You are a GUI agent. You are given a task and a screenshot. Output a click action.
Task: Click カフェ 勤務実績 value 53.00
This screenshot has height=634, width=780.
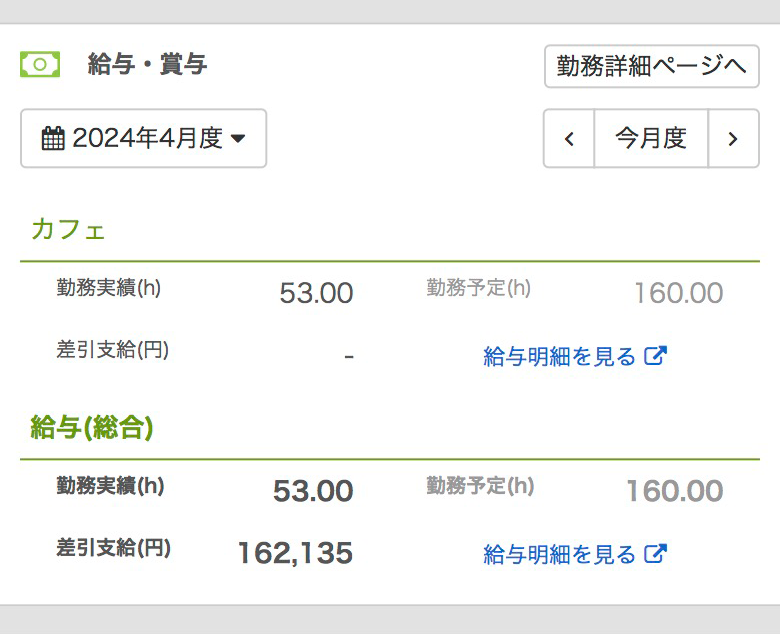[316, 293]
